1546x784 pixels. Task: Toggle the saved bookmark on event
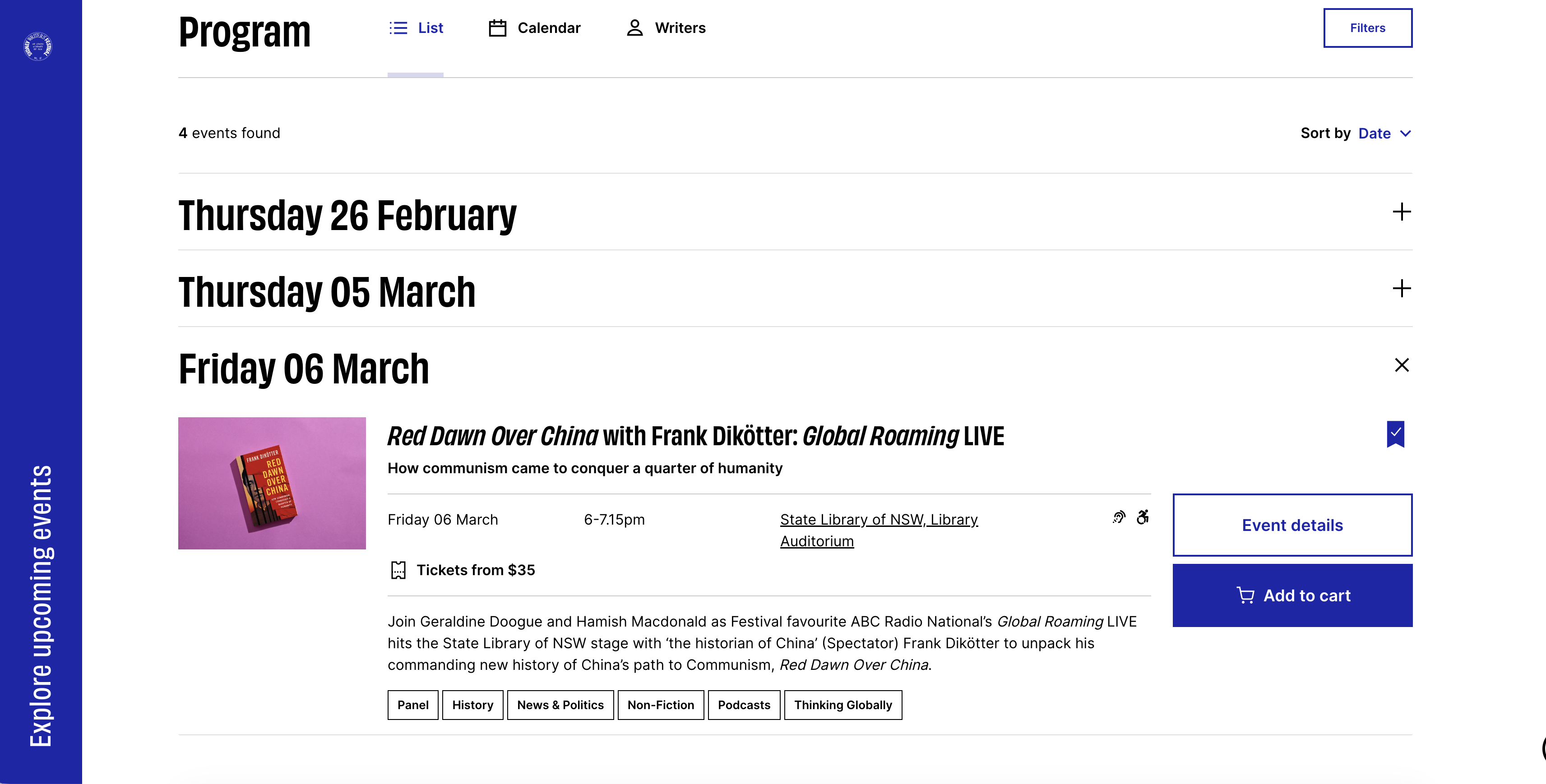pyautogui.click(x=1395, y=434)
